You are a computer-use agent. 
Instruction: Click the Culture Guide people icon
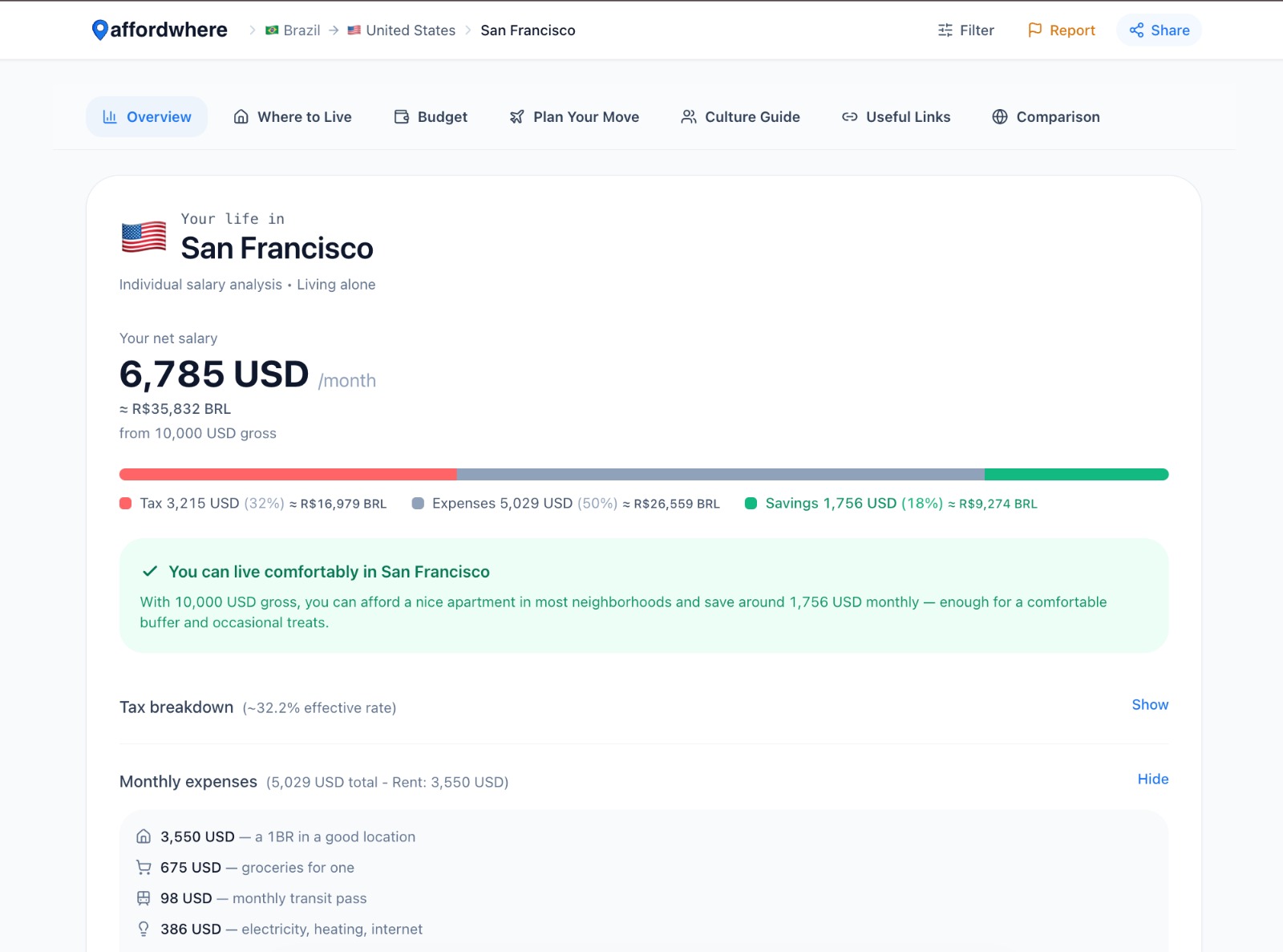coord(688,117)
